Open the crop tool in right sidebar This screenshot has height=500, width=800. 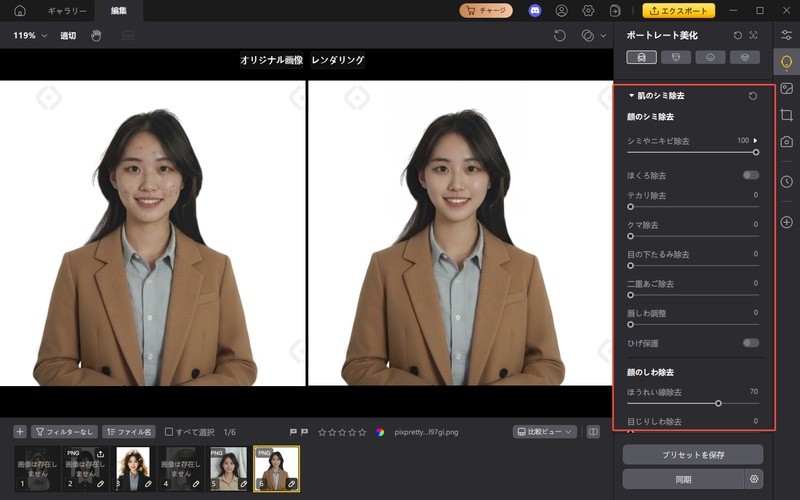pos(787,115)
